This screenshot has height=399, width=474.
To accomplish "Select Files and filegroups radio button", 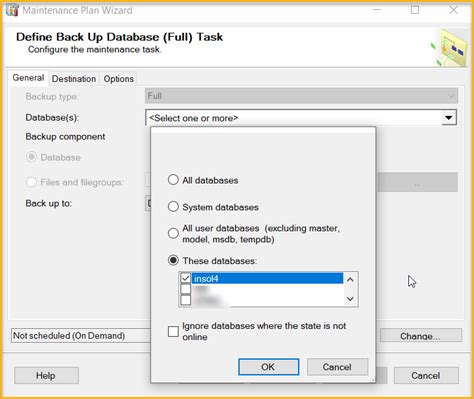I will (31, 182).
